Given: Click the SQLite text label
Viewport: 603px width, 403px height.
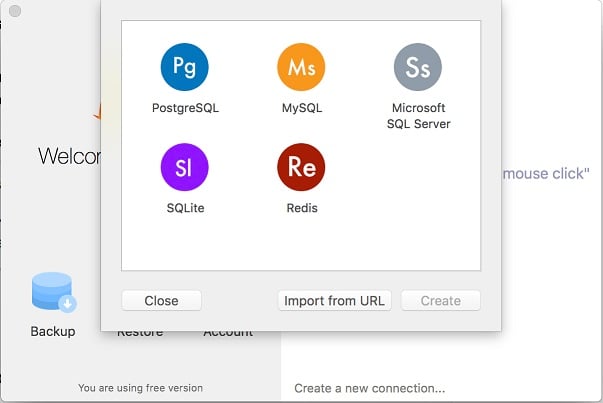Looking at the screenshot, I should [x=185, y=208].
